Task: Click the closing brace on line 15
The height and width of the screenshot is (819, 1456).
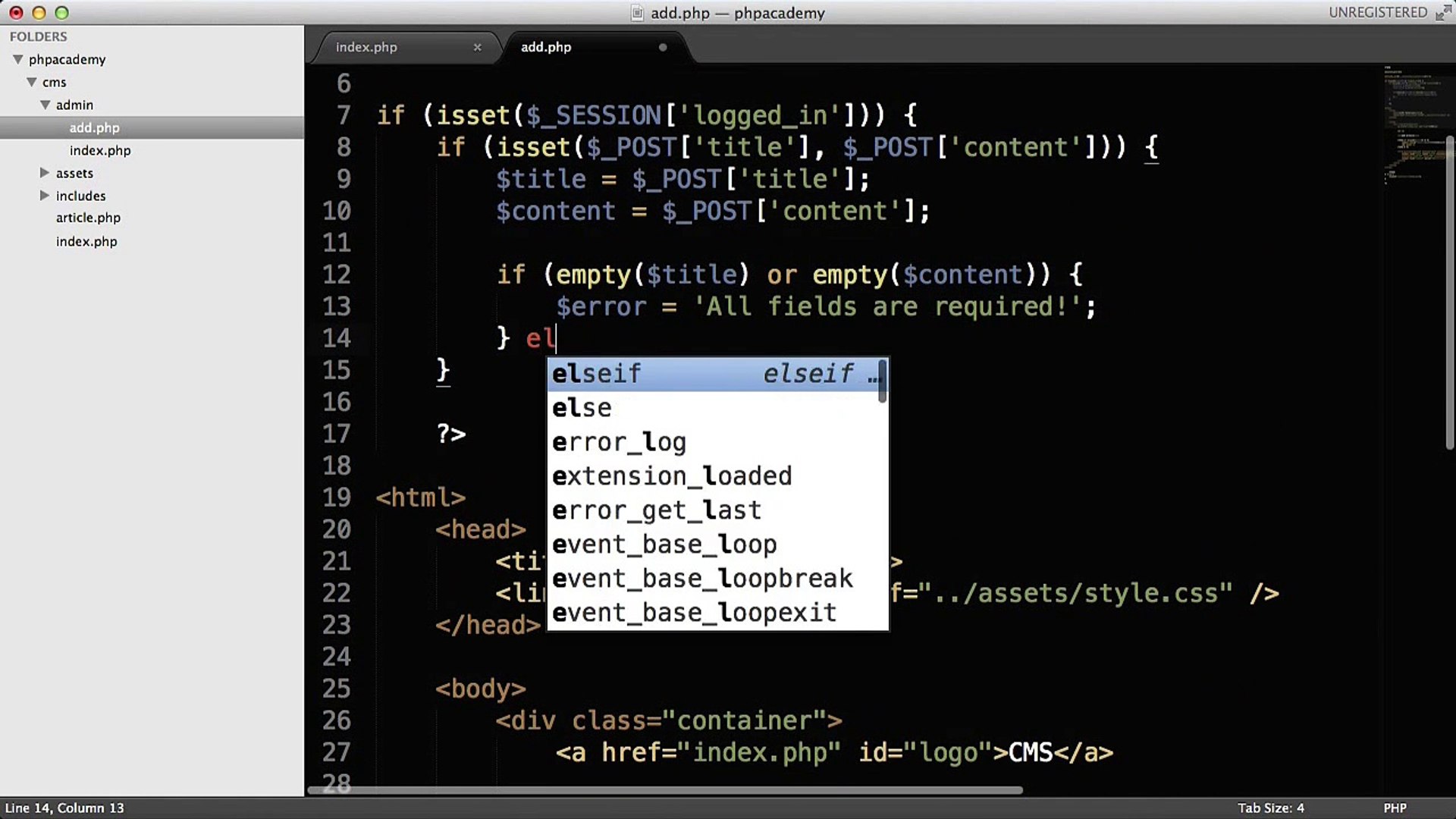Action: tap(443, 370)
